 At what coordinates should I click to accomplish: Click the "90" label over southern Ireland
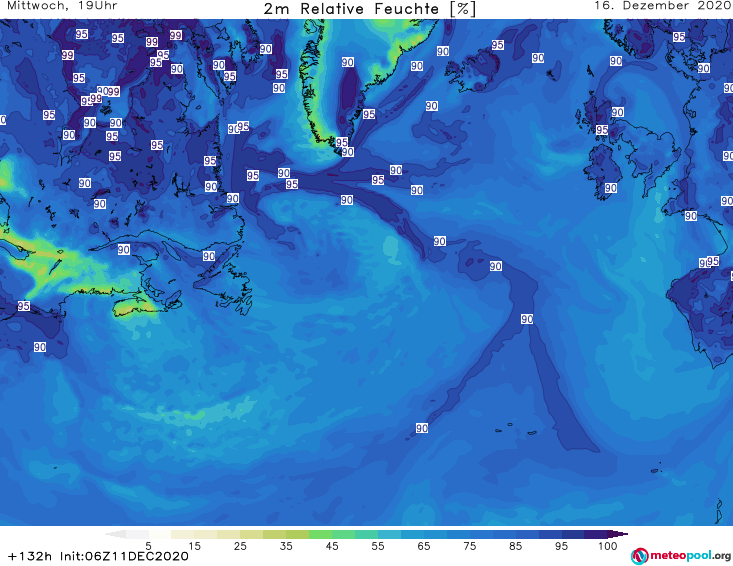pos(611,188)
